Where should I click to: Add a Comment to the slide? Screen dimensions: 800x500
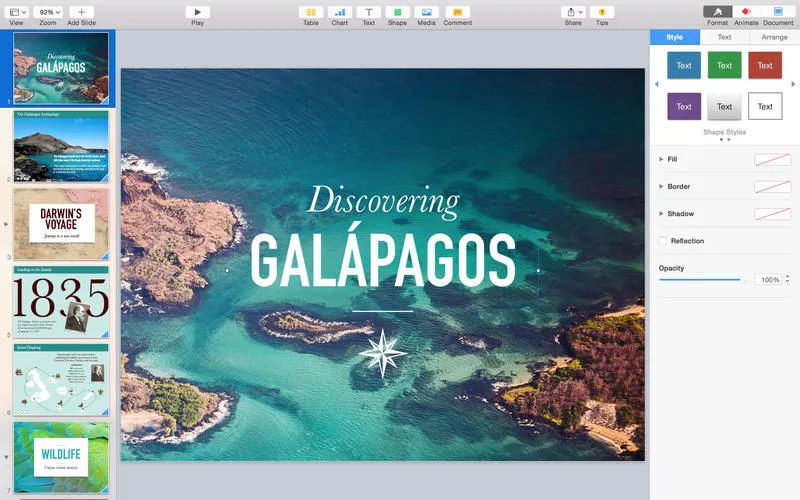click(x=457, y=11)
